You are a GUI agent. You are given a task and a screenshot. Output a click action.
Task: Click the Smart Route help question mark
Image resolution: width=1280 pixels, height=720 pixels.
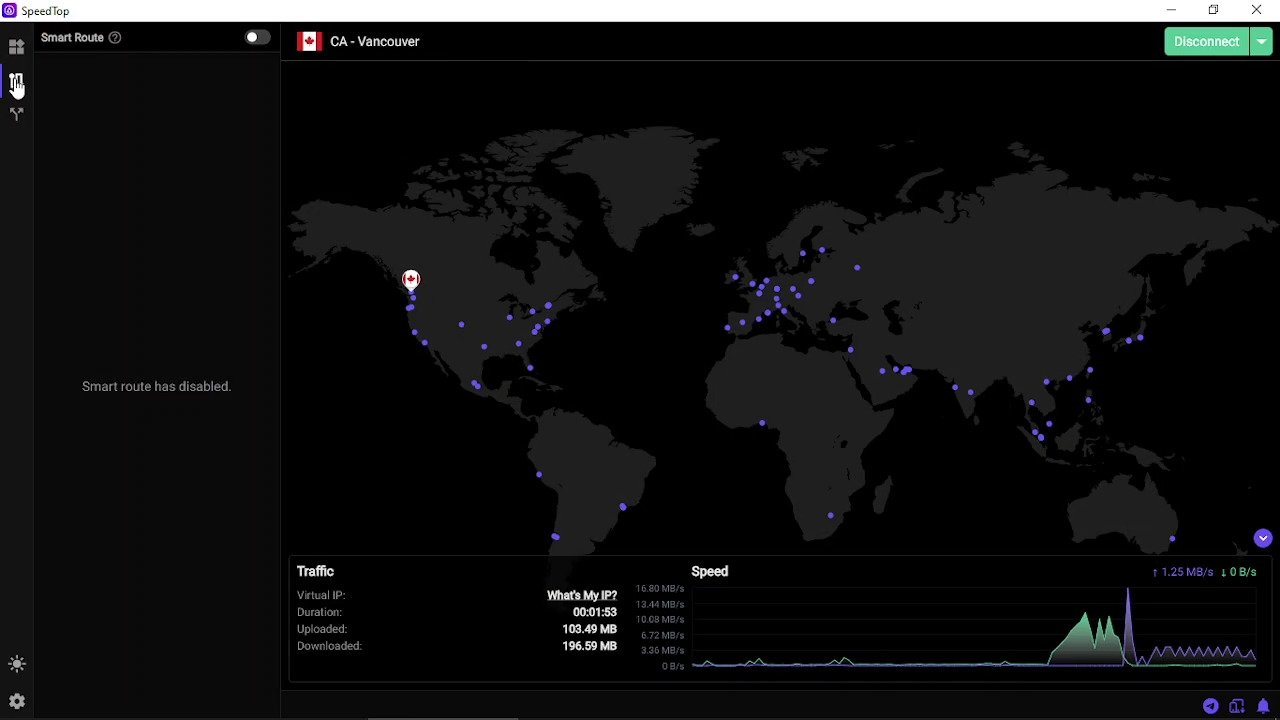click(115, 38)
